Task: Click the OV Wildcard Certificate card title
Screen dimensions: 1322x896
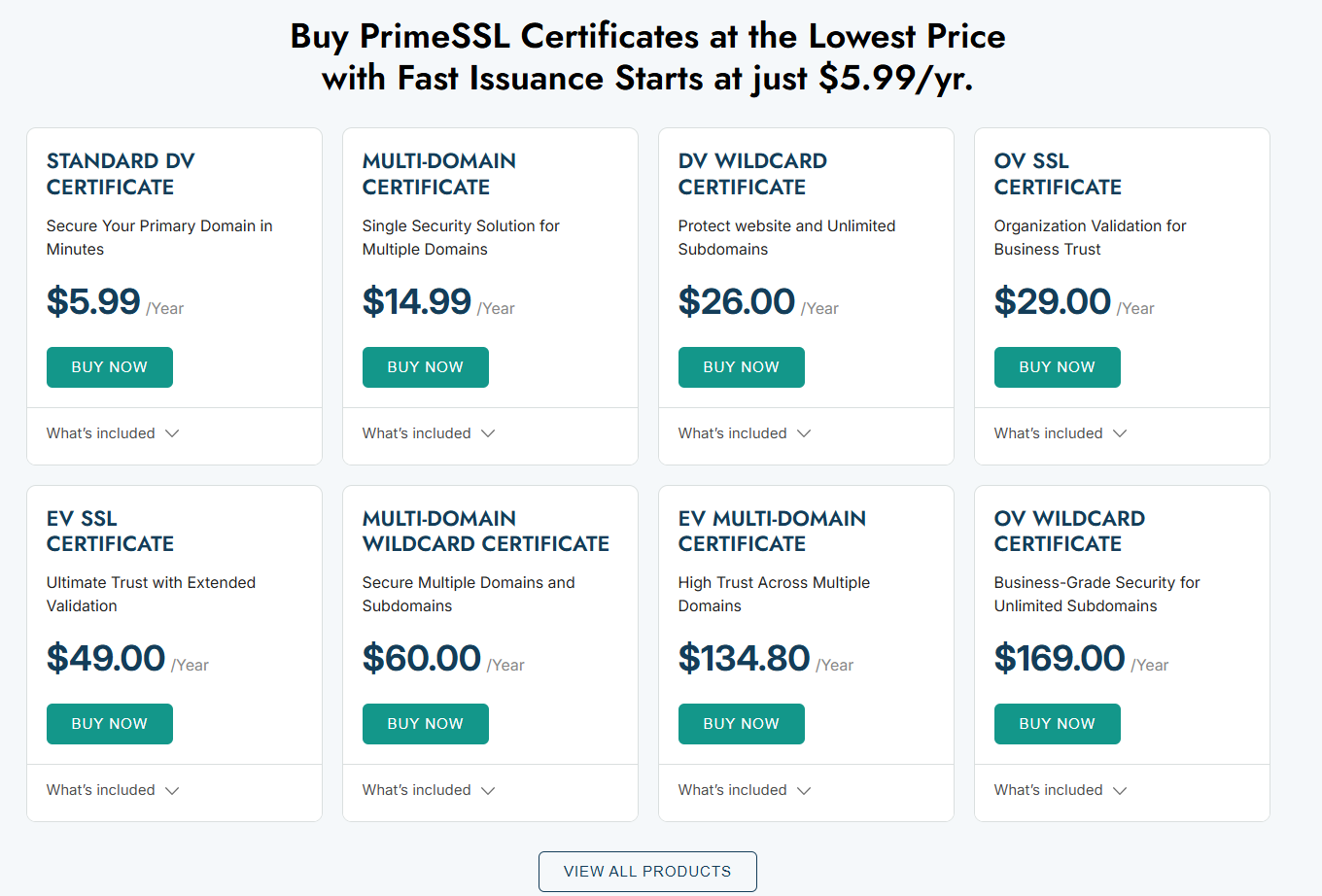Action: pos(1069,531)
